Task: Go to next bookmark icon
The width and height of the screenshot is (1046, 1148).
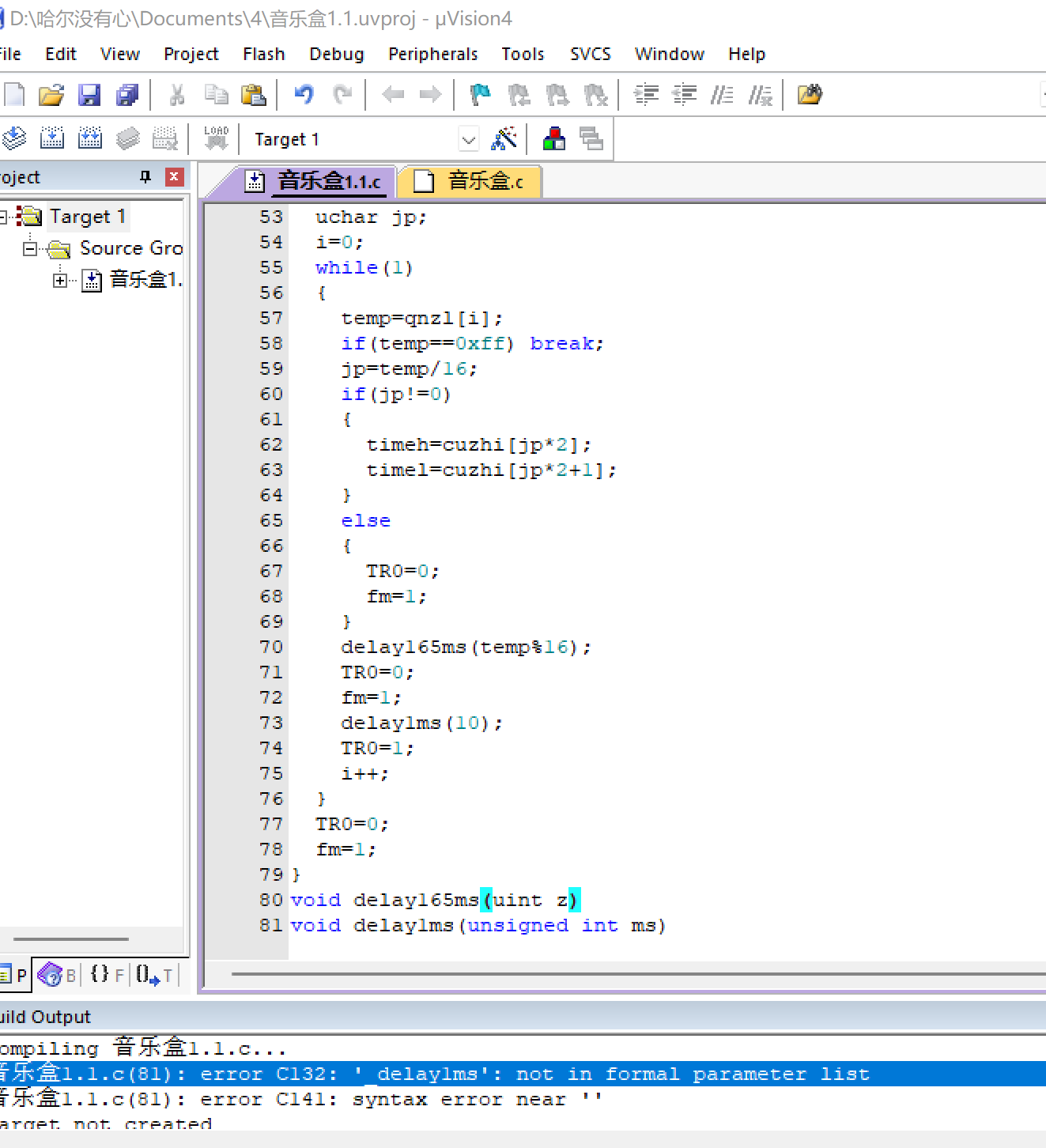Action: [557, 96]
